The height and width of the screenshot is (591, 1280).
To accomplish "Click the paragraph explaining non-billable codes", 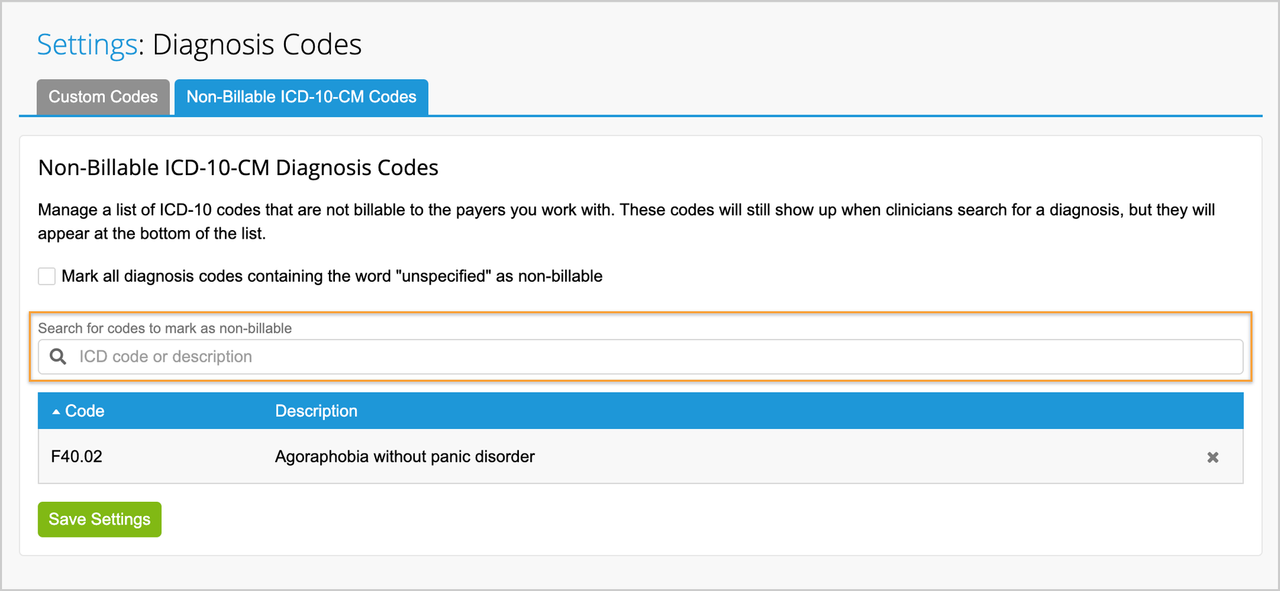I will 626,222.
